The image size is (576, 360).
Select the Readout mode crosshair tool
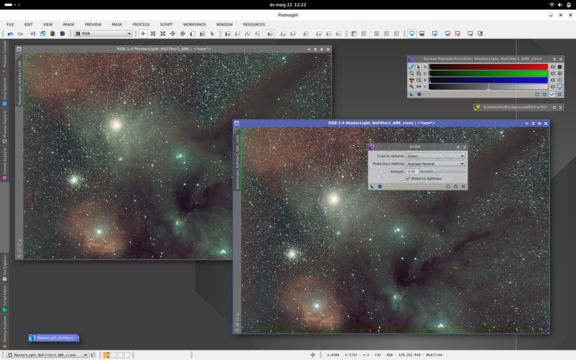[x=143, y=34]
